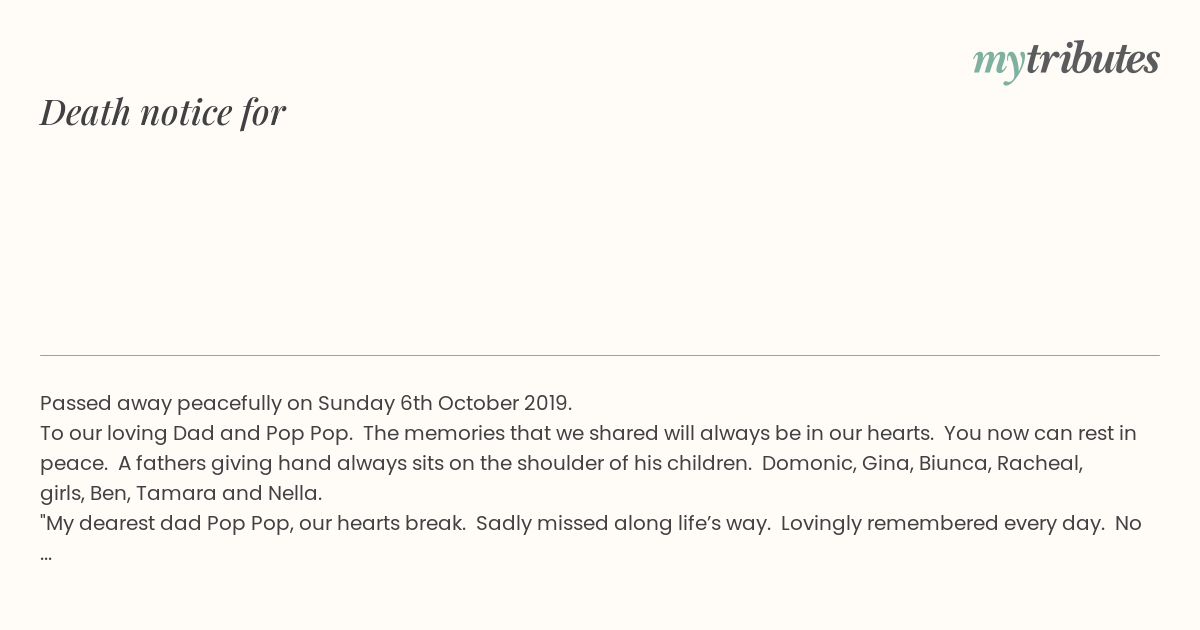
Task: Click the mytributes logo
Action: pos(1066,61)
